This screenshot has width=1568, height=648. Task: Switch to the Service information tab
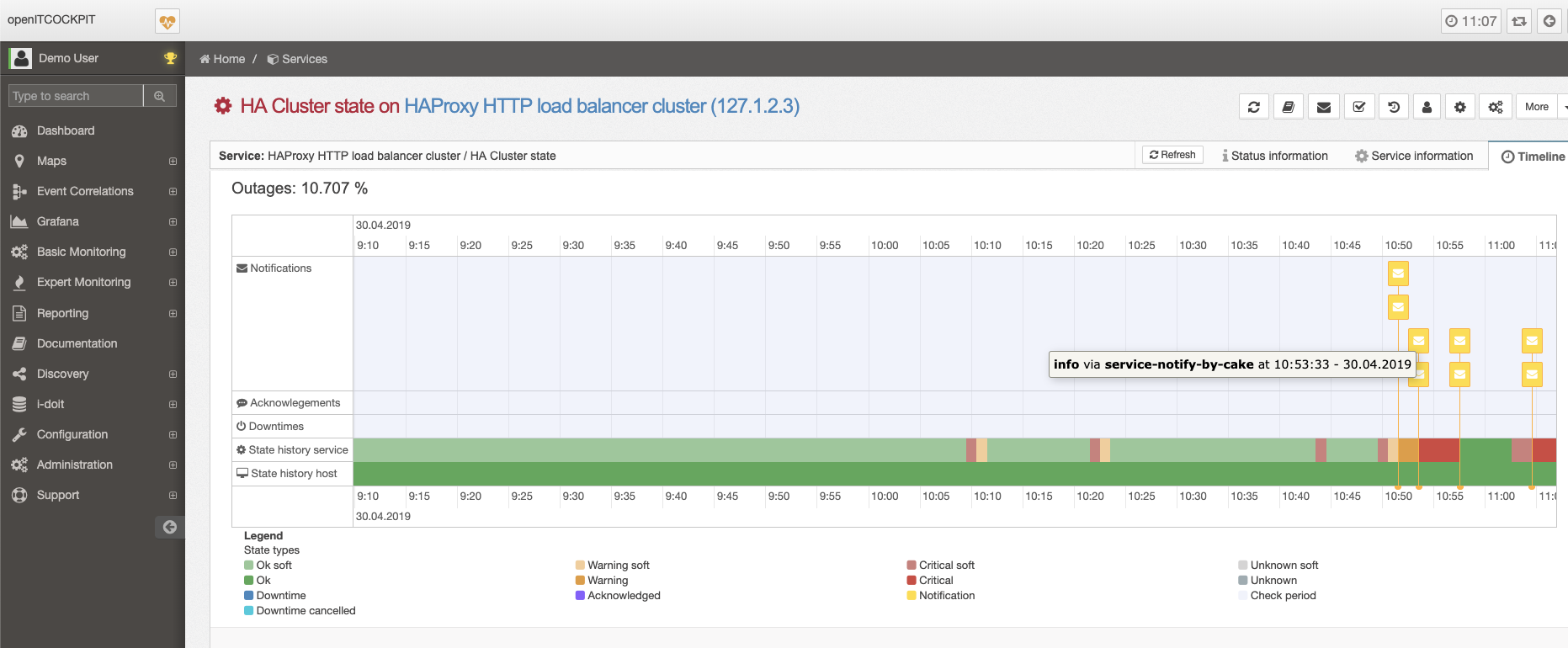1414,156
